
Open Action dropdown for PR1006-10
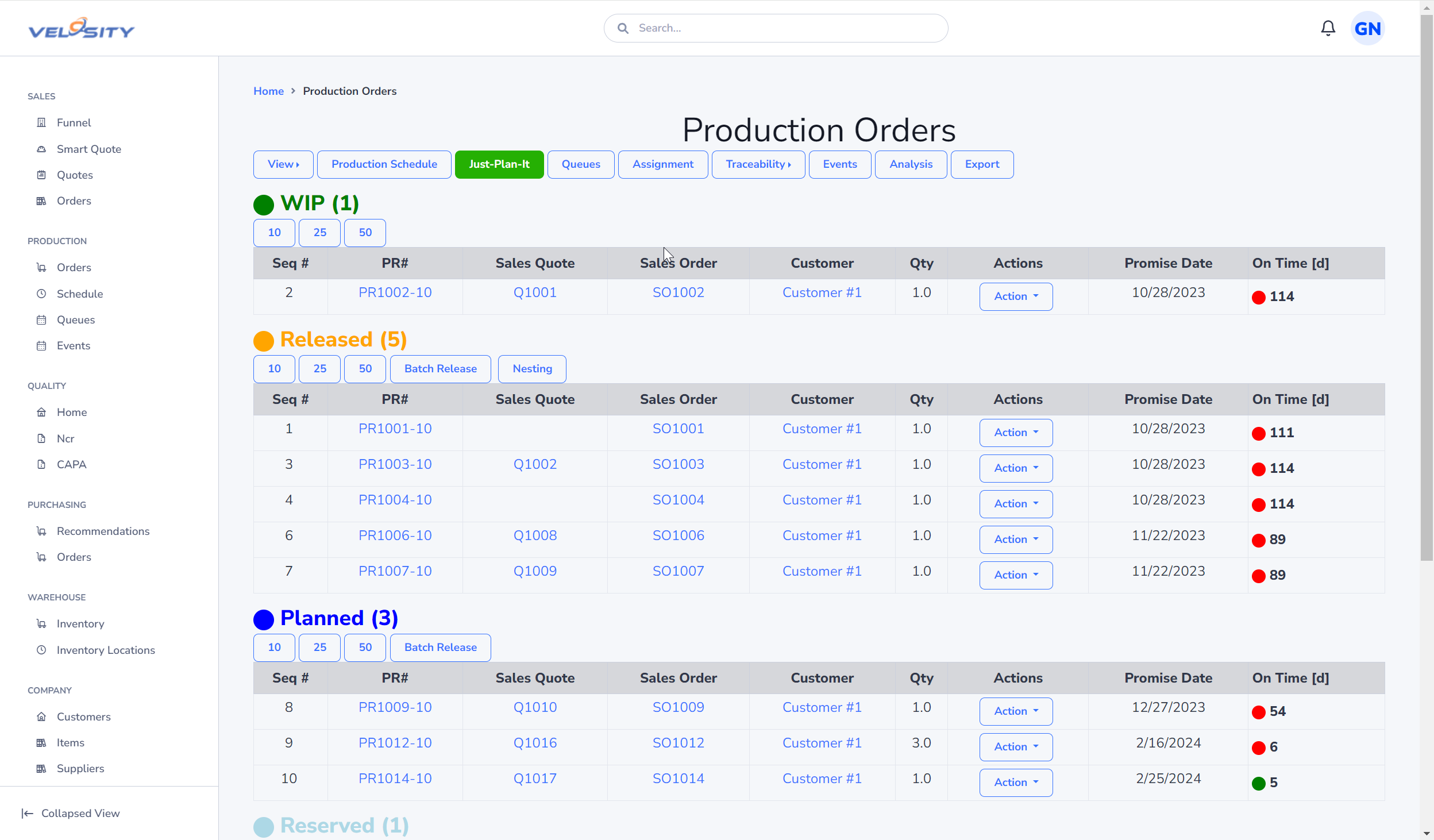coord(1016,540)
